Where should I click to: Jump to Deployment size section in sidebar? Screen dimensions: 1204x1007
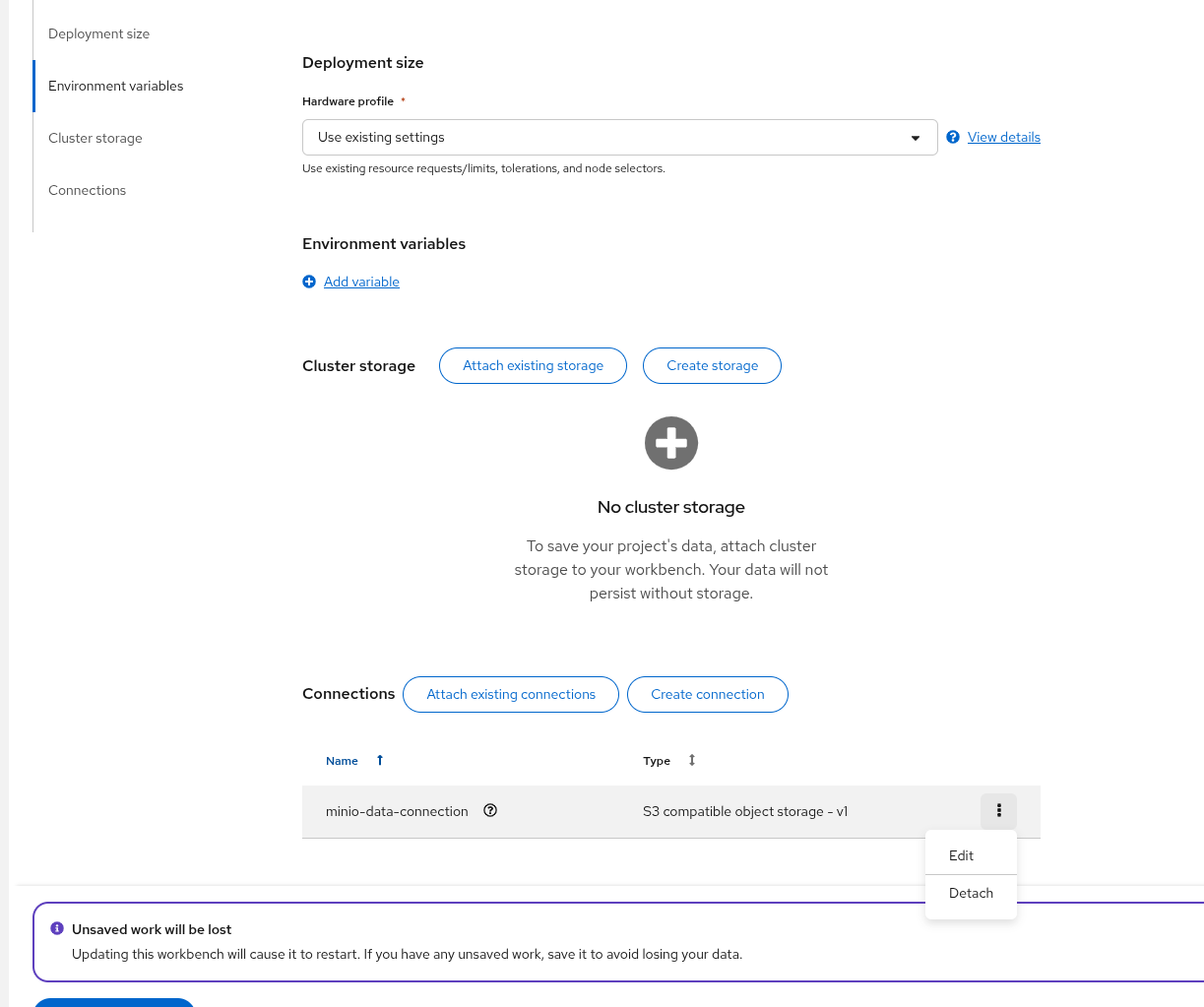(98, 33)
